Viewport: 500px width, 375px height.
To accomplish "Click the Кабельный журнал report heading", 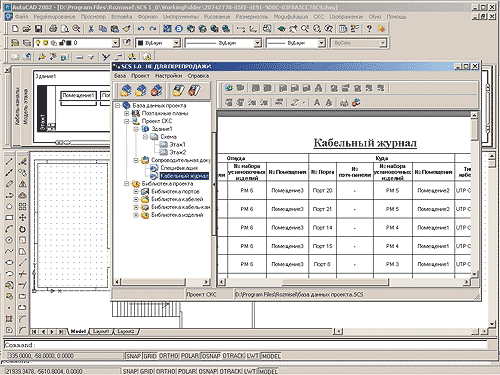I will point(365,143).
